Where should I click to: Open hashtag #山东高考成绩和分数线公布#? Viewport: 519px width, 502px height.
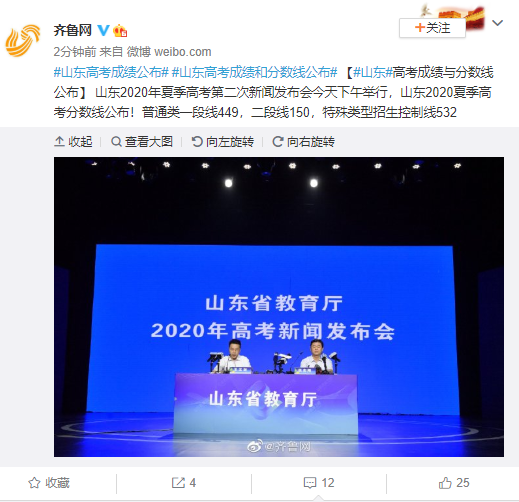click(254, 72)
